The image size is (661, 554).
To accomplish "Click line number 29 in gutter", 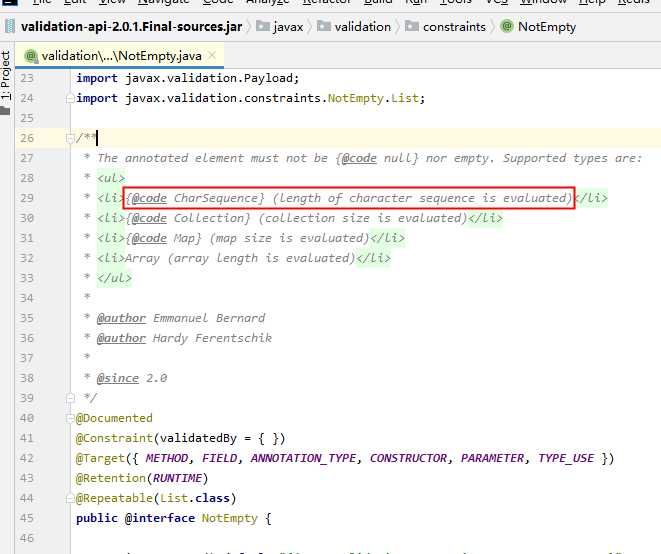I will coord(27,198).
